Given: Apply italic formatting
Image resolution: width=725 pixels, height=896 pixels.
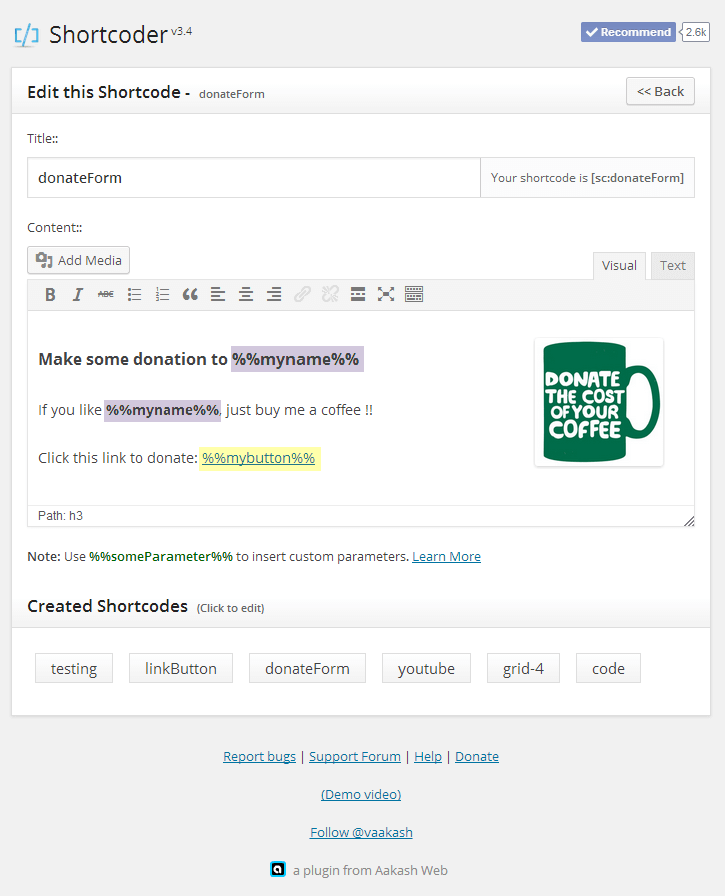Looking at the screenshot, I should click(x=77, y=294).
